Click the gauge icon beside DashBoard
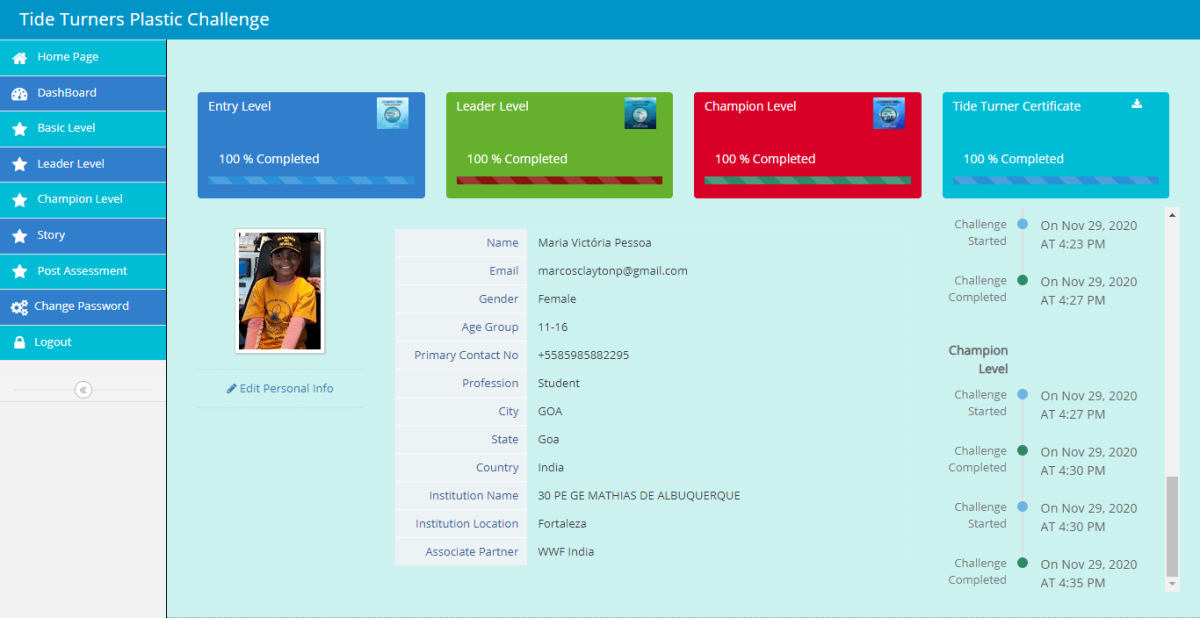The height and width of the screenshot is (618, 1200). tap(19, 94)
